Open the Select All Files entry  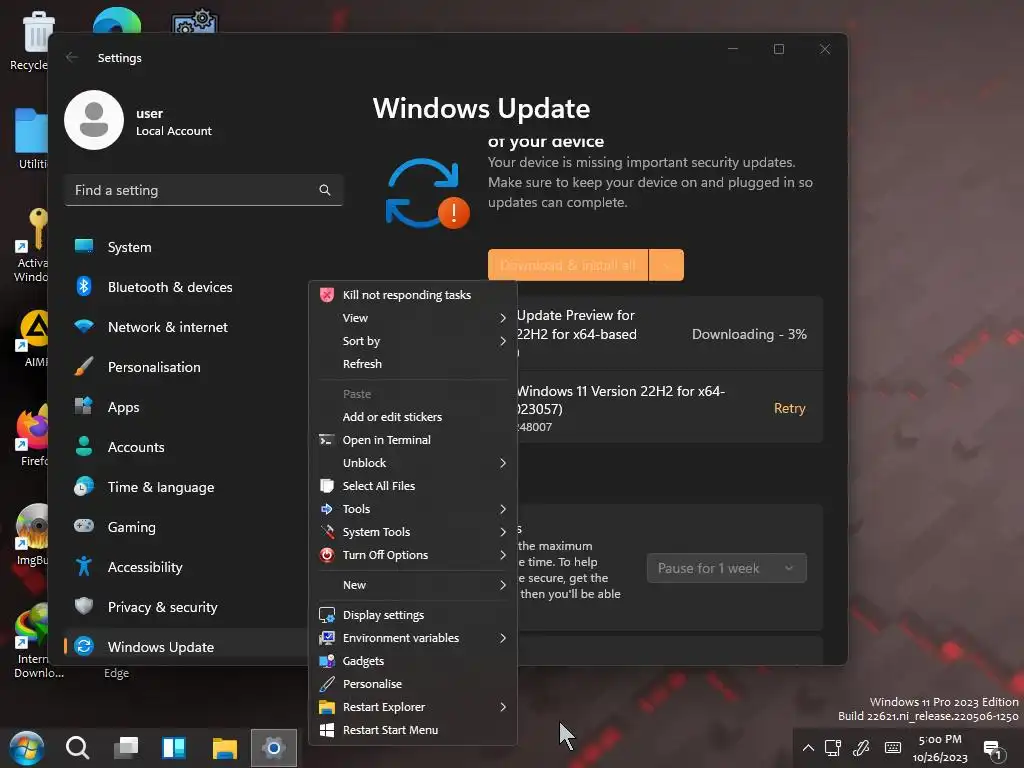pyautogui.click(x=413, y=486)
